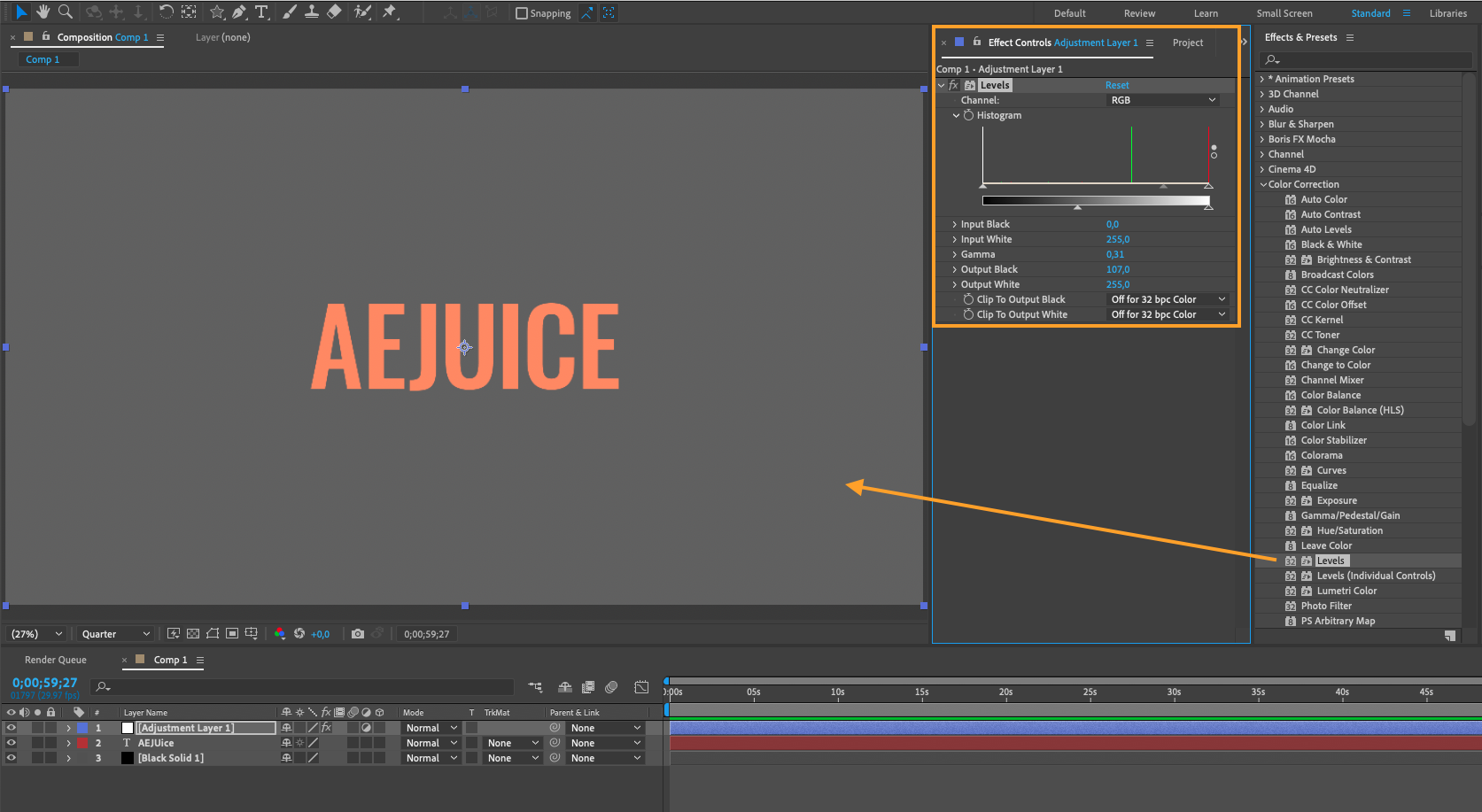Open the Channel RGB dropdown
Screen dimensions: 1482x812
coord(1163,100)
